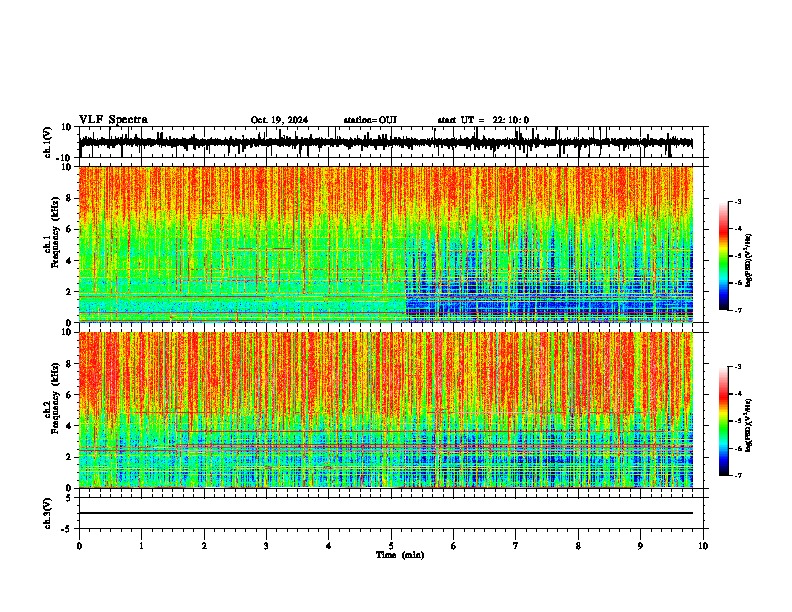This screenshot has width=792, height=612.
Task: Click the "7" tick on Time axis
Action: coord(516,546)
